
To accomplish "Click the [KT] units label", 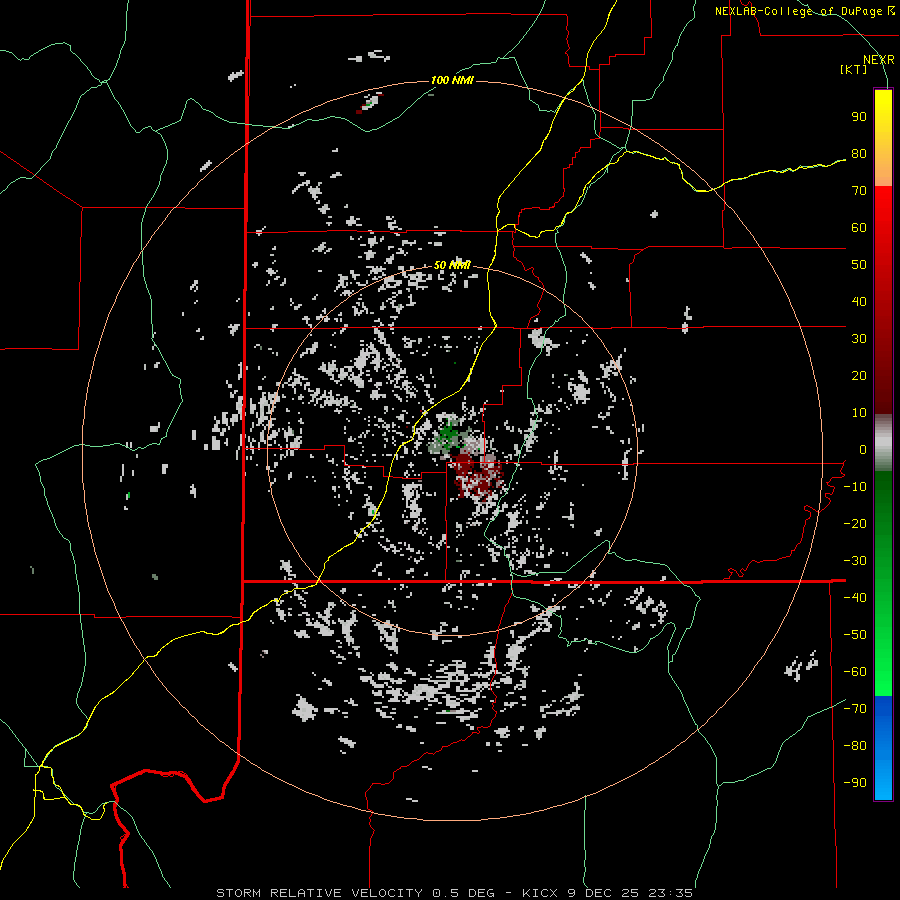I will [854, 69].
